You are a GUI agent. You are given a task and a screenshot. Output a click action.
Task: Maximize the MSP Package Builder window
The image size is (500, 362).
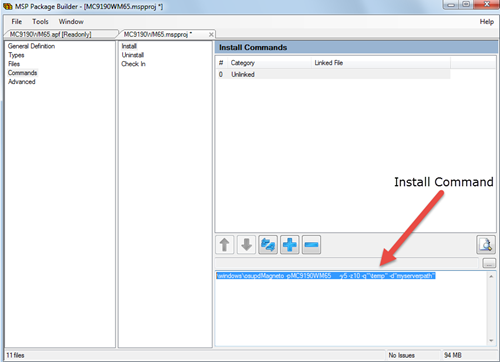(466, 5)
